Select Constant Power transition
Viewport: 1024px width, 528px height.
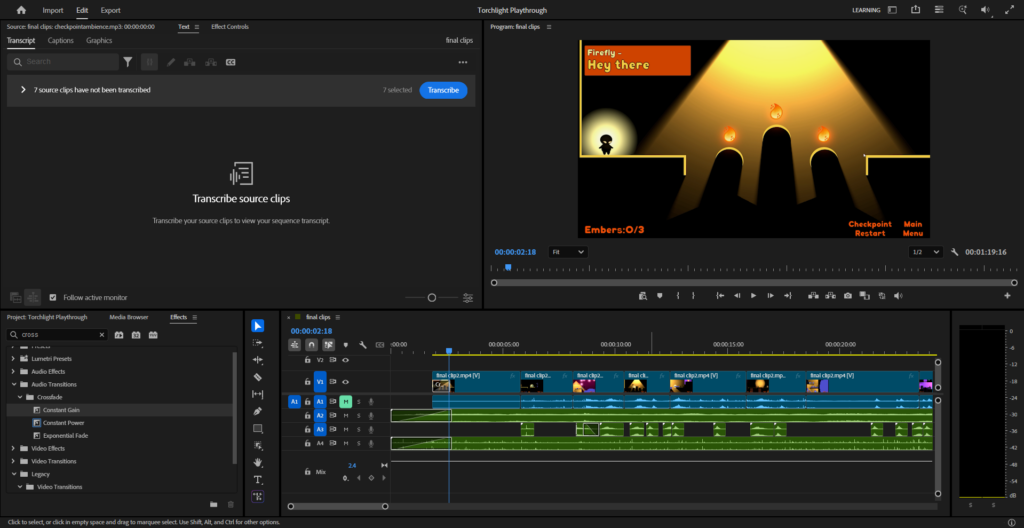pos(63,423)
